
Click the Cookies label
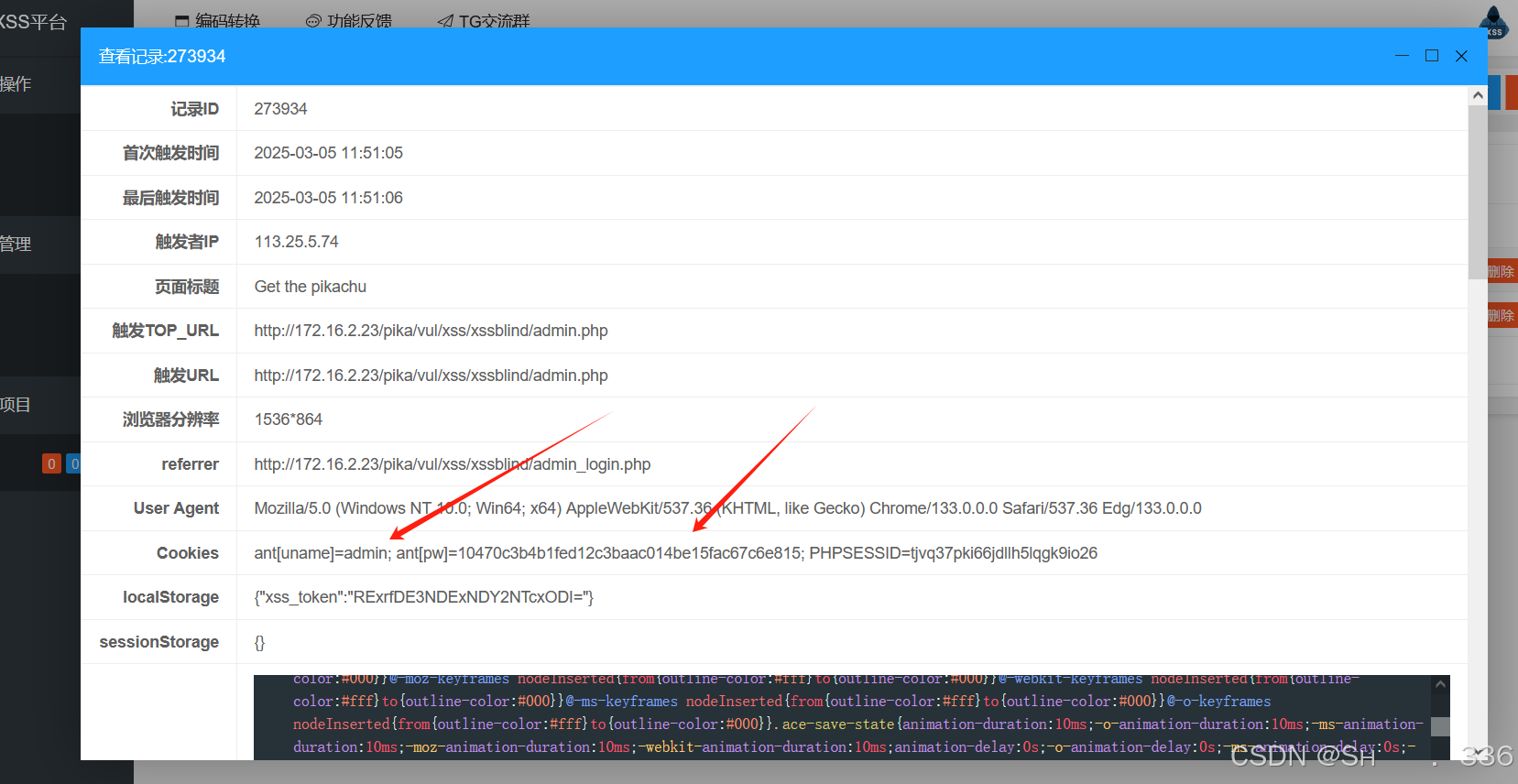click(x=188, y=553)
